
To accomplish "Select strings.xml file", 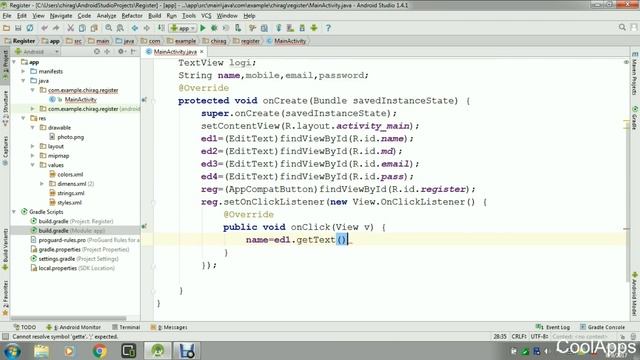I will coord(71,193).
